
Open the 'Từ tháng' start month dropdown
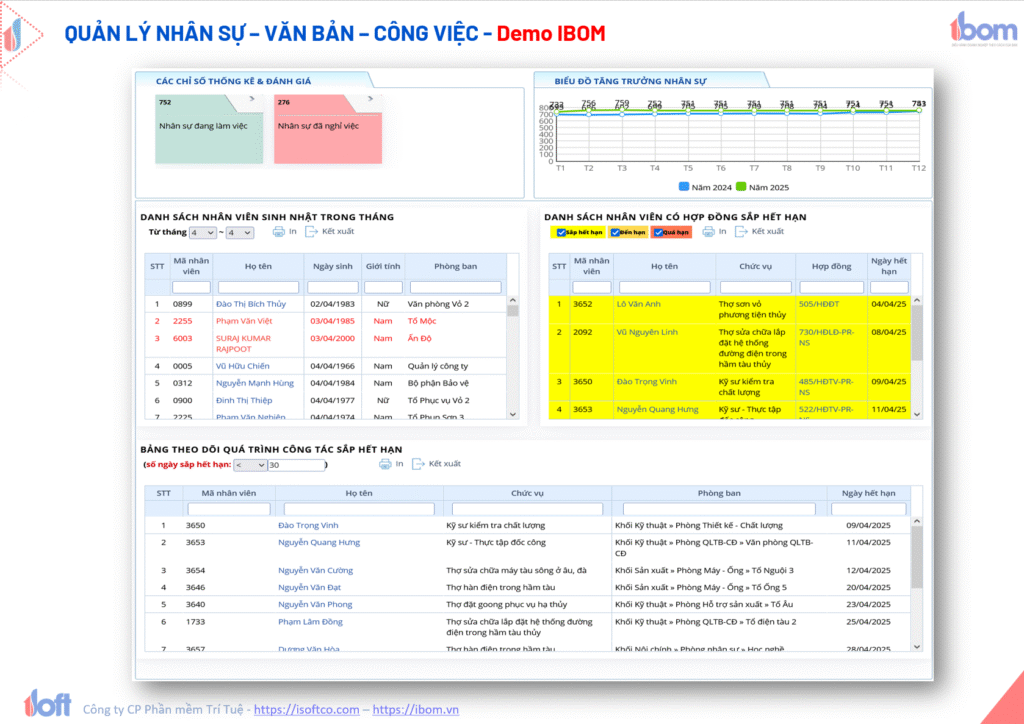(x=202, y=232)
